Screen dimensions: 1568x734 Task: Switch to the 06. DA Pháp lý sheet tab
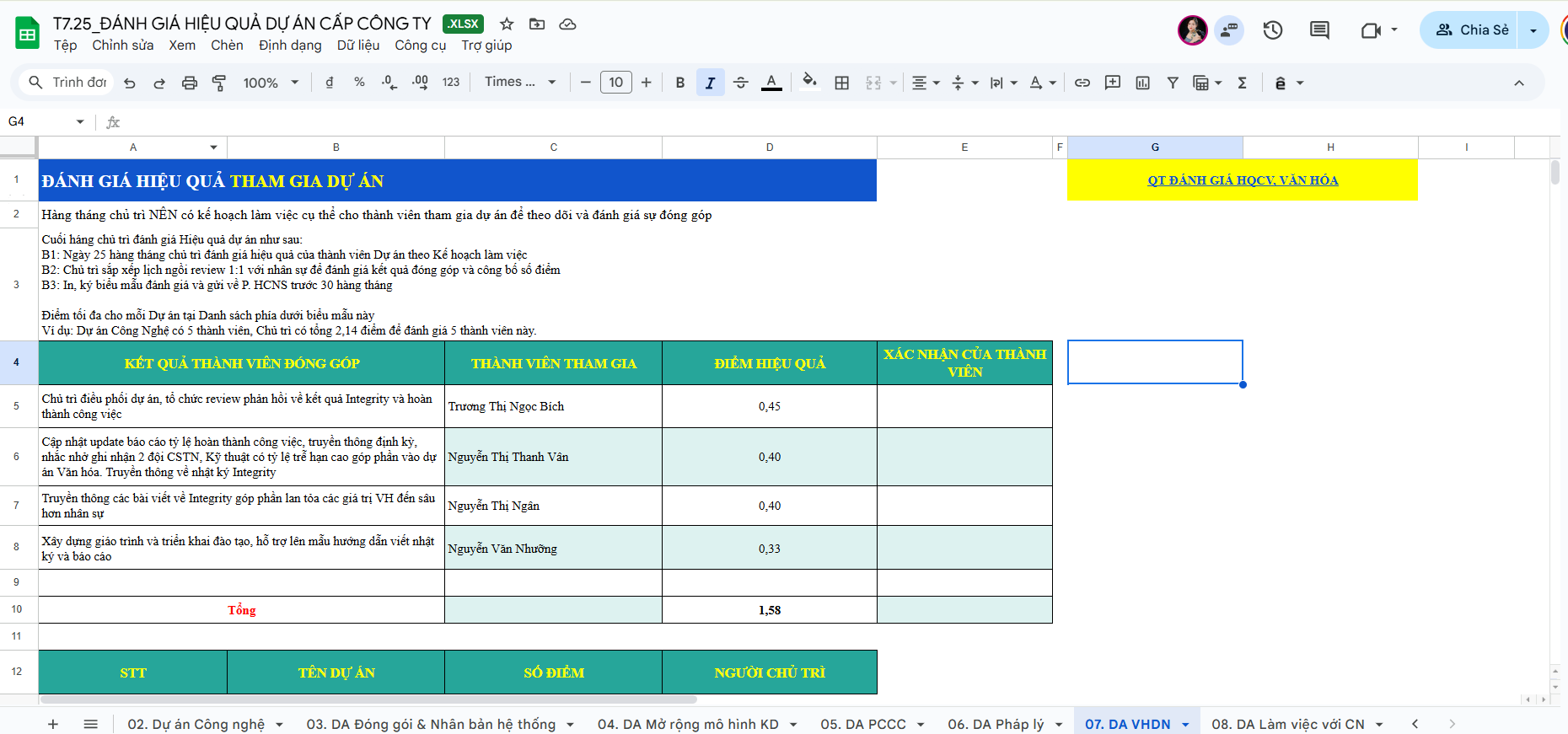tap(995, 724)
